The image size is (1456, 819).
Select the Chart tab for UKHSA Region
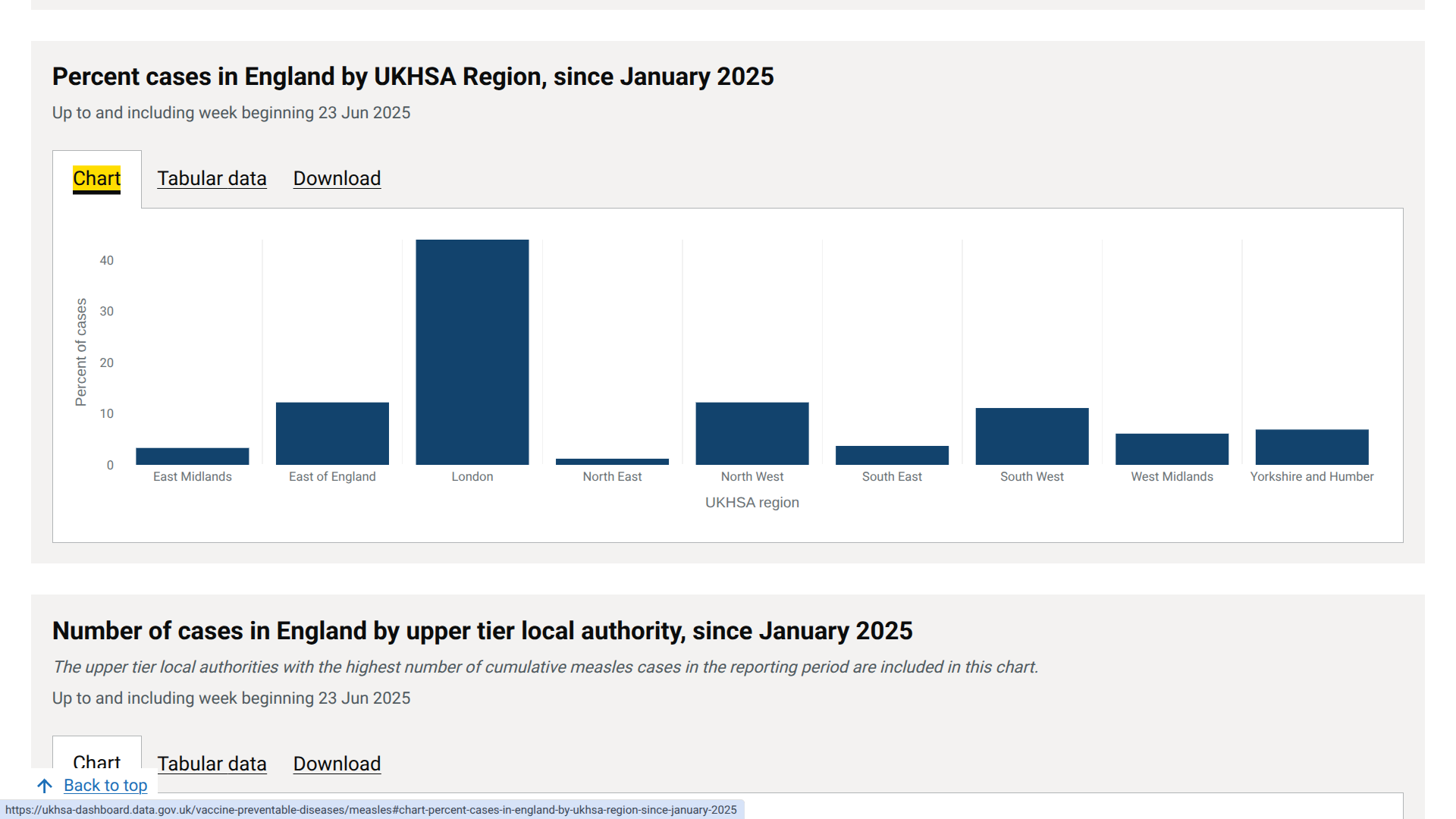pos(96,179)
